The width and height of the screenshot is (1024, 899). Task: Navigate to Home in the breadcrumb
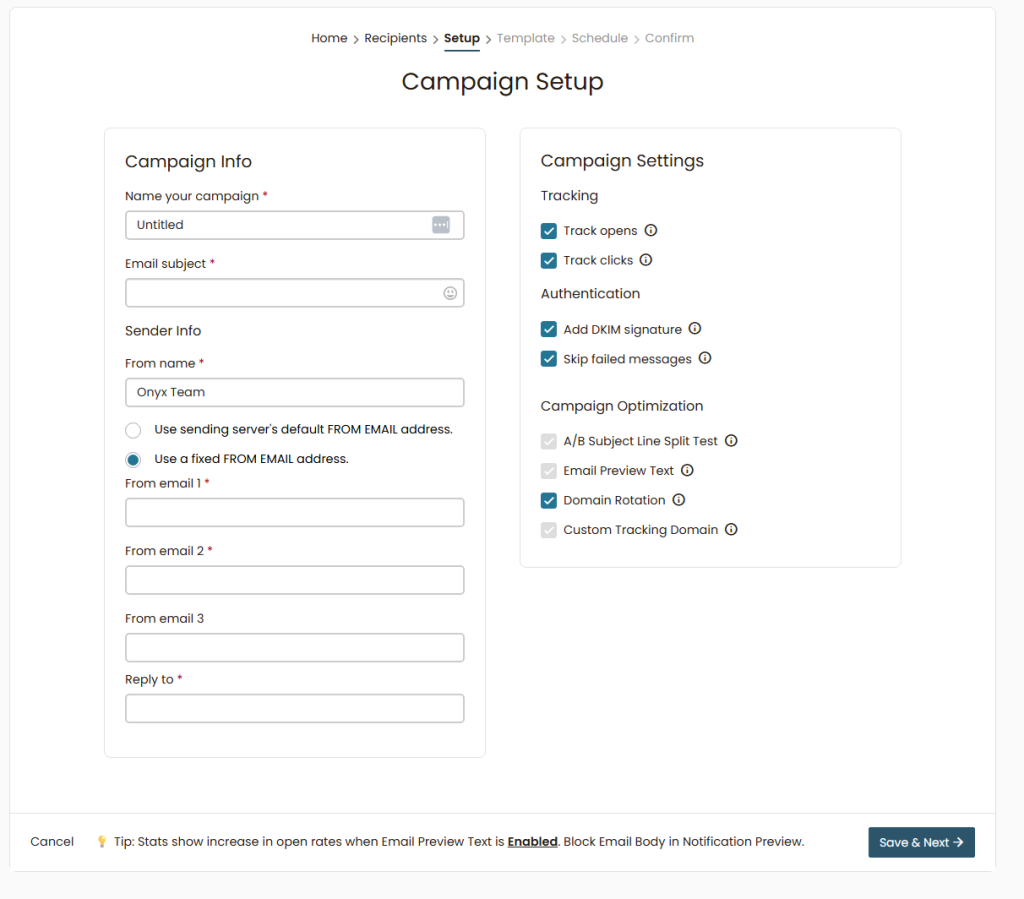(x=329, y=38)
